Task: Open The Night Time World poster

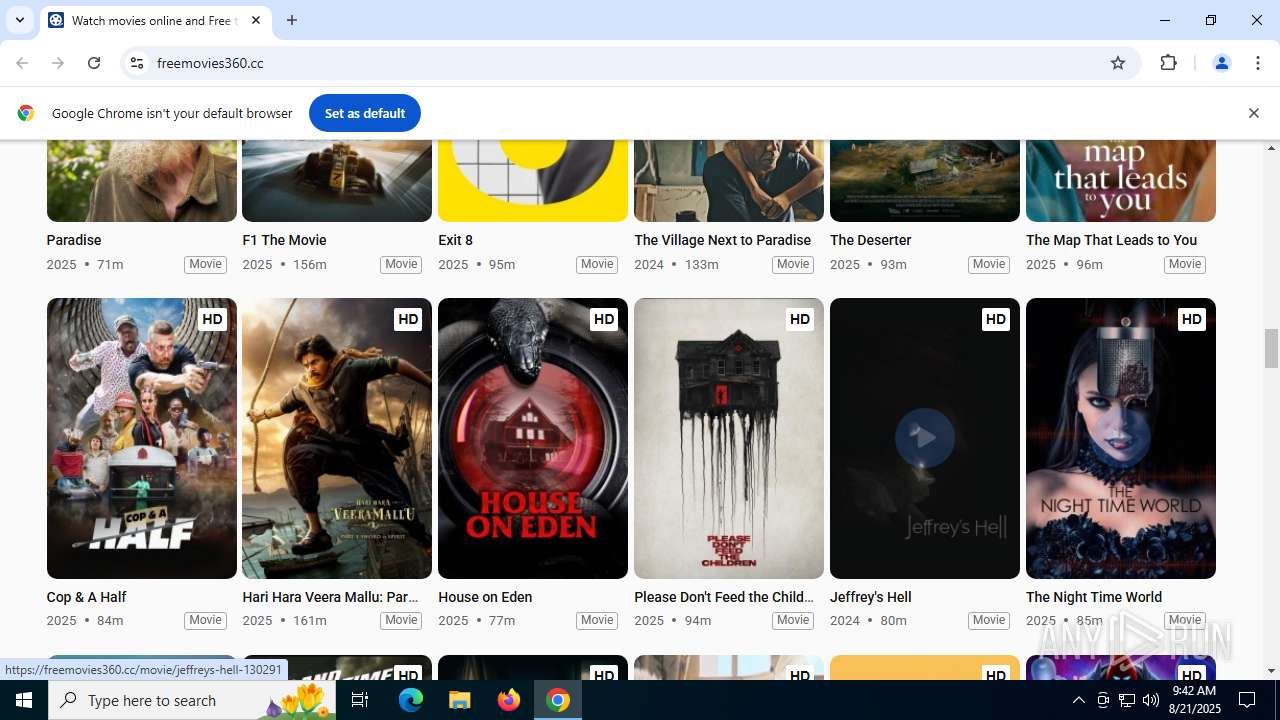Action: pyautogui.click(x=1121, y=438)
